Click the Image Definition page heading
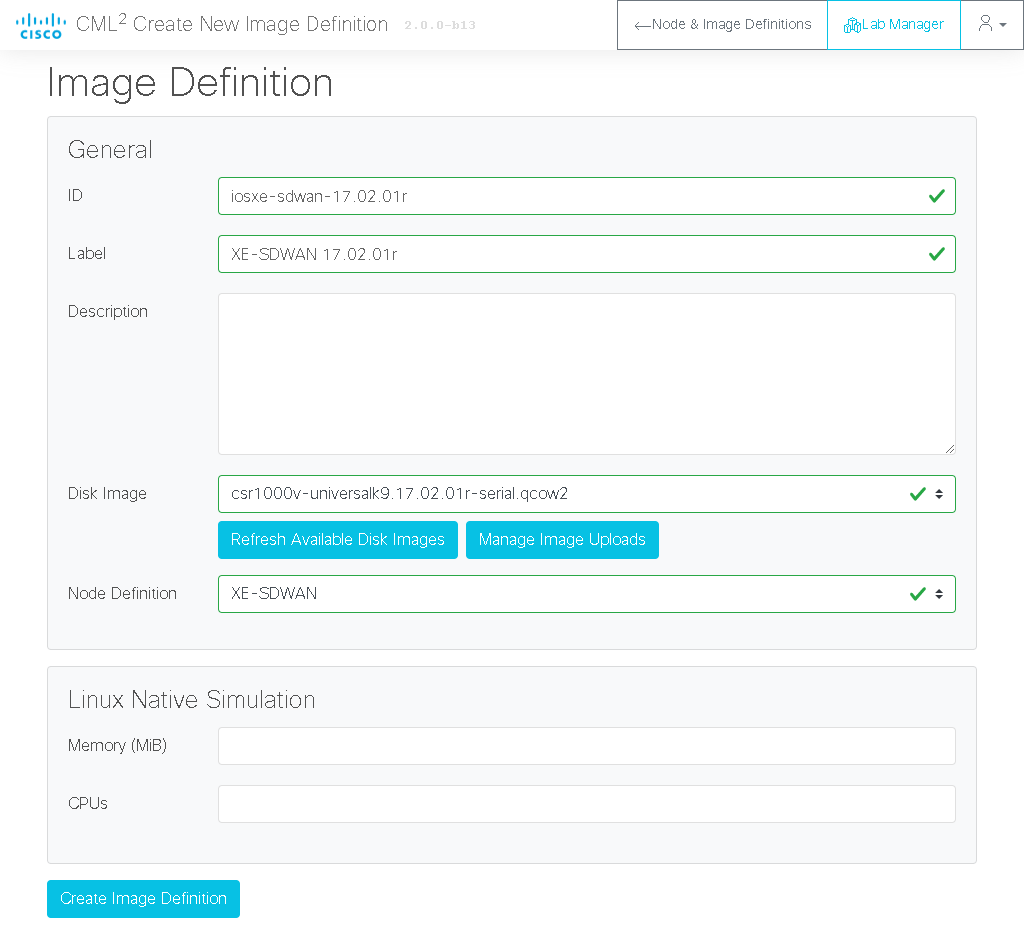The width and height of the screenshot is (1024, 934). pyautogui.click(x=190, y=83)
